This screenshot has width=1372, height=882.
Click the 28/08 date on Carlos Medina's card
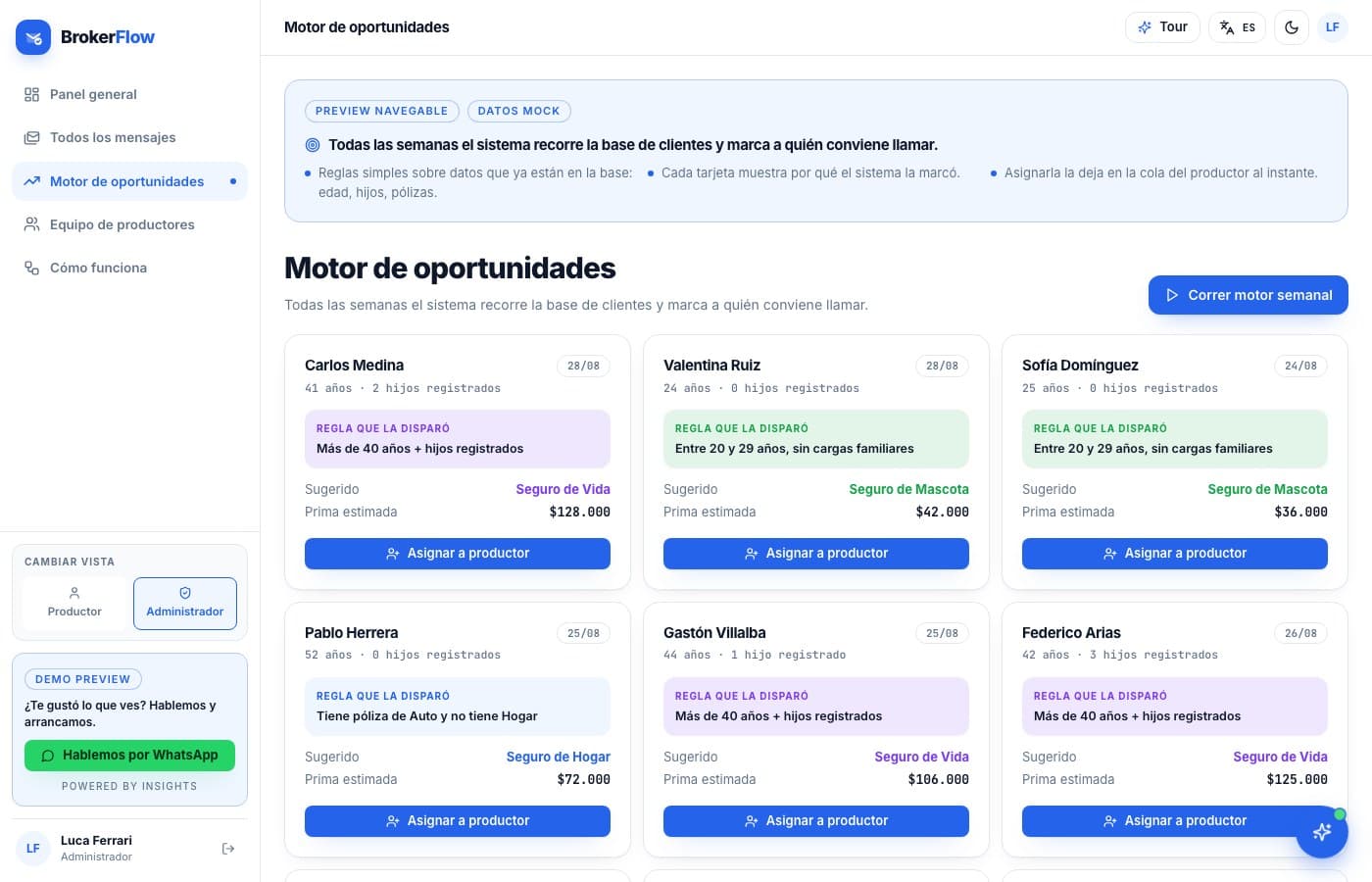tap(583, 366)
